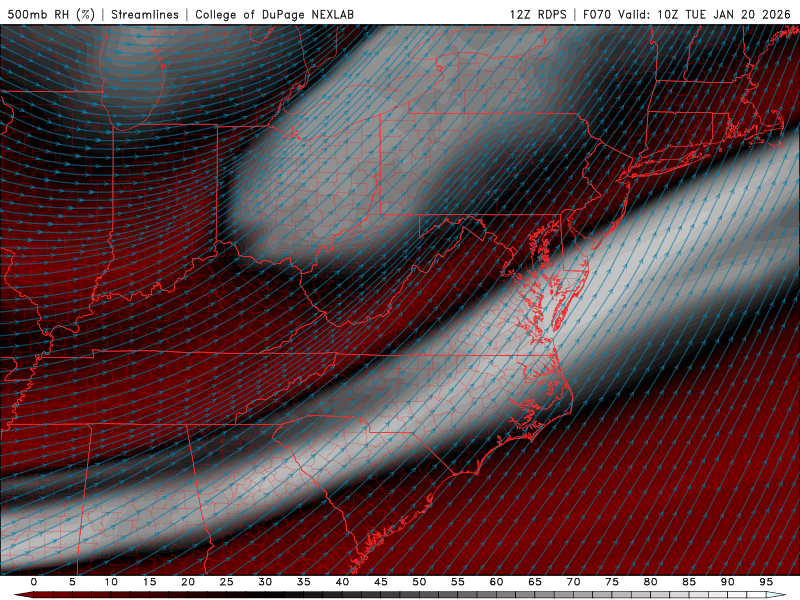Click "College of DuPage NEXLAB" in the header
Screen dimensions: 800x600
(x=274, y=14)
